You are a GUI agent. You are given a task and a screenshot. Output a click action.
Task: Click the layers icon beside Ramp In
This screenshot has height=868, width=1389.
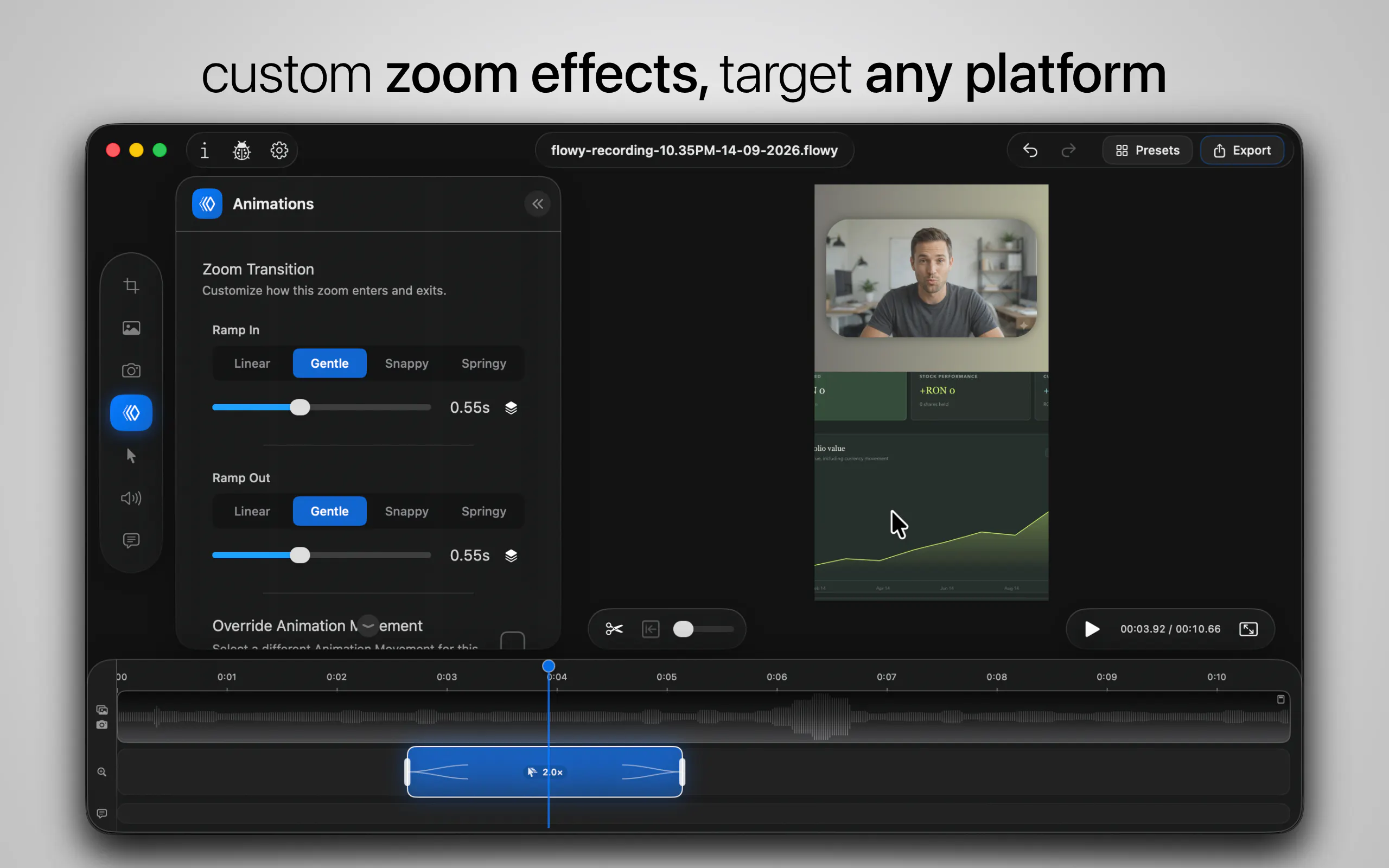tap(511, 407)
